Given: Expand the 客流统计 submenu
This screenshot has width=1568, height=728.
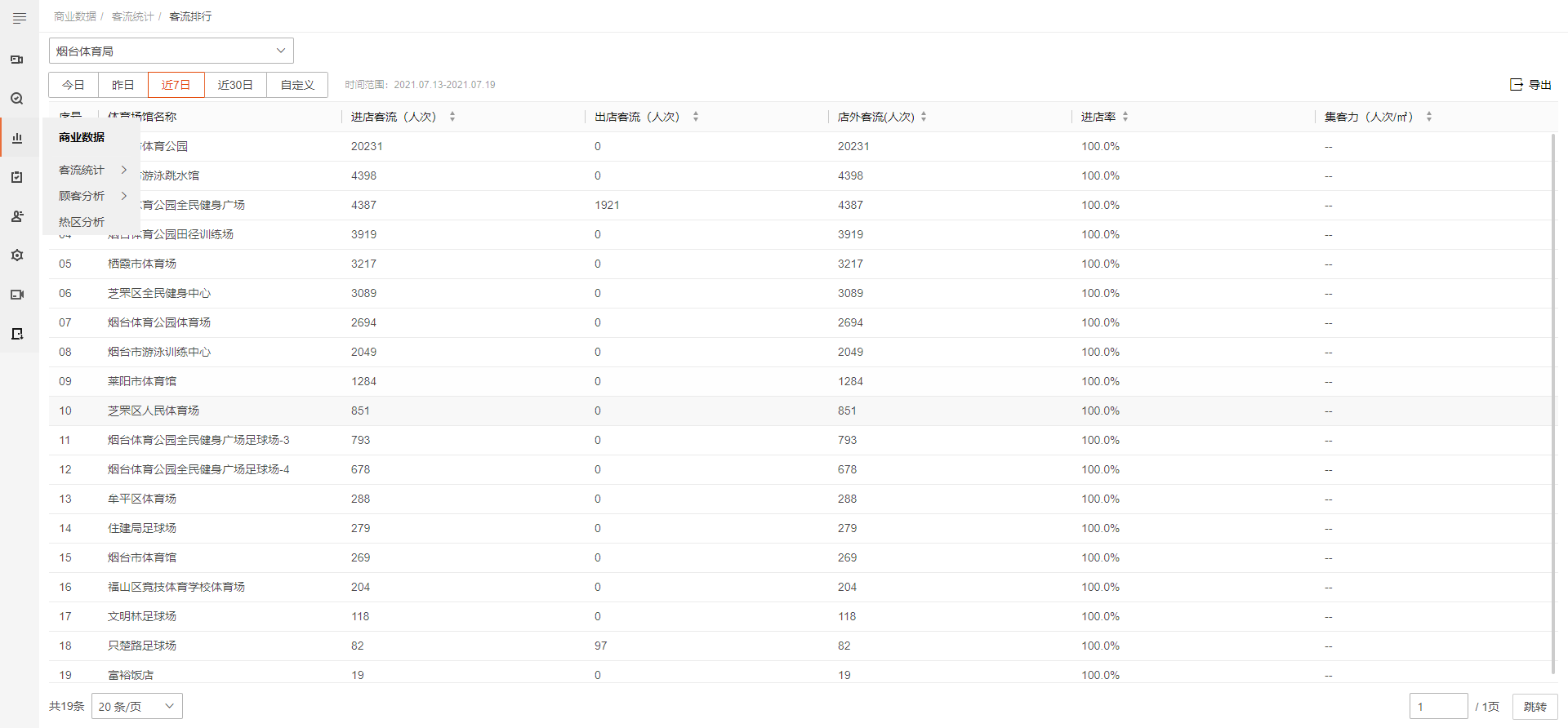Looking at the screenshot, I should (x=91, y=170).
